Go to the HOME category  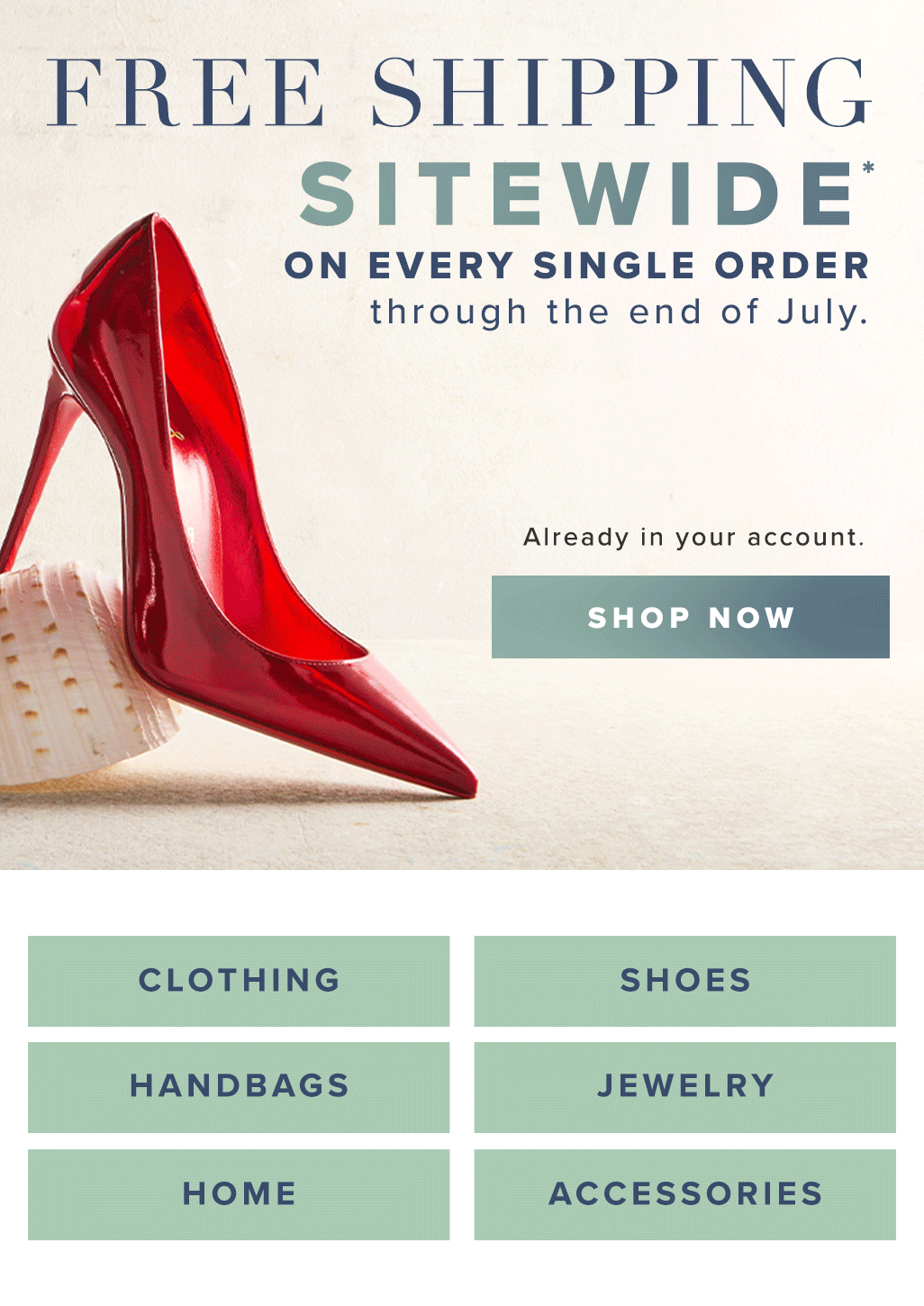coord(239,1194)
